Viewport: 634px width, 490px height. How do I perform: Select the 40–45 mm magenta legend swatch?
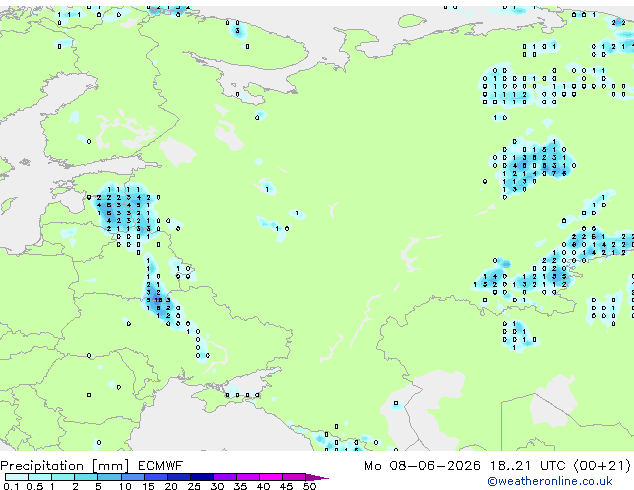pyautogui.click(x=271, y=477)
